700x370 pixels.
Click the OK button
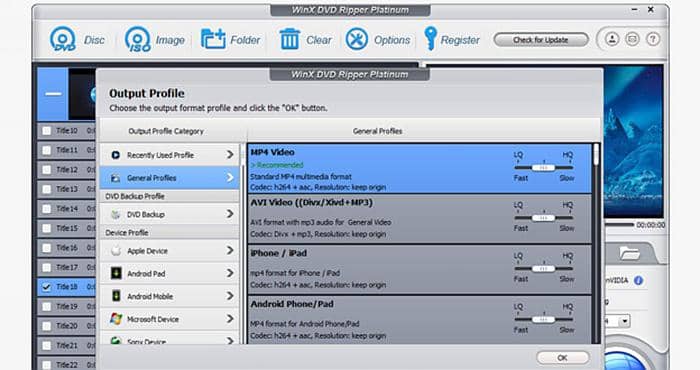(x=562, y=358)
